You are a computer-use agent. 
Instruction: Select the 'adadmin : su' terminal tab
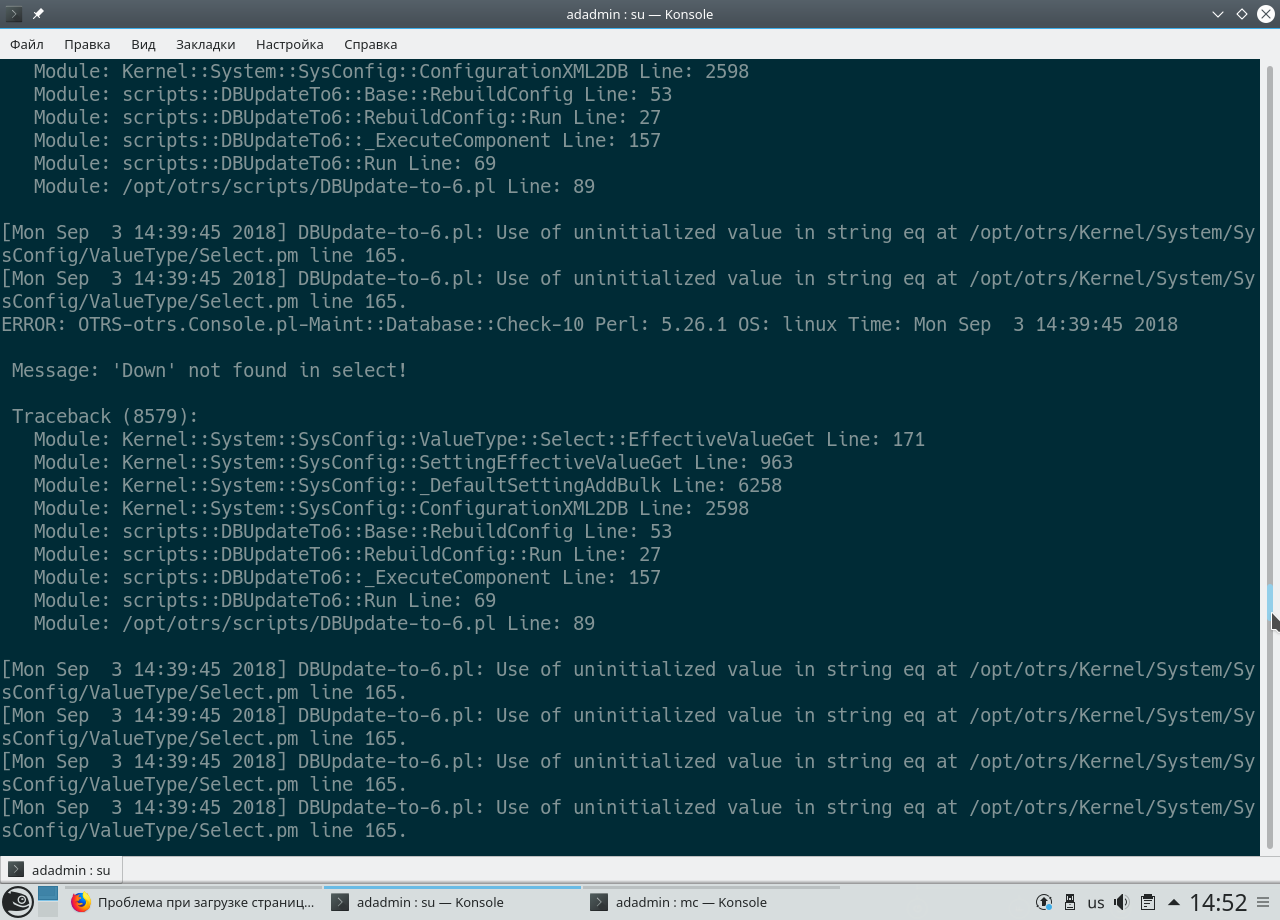coord(61,870)
